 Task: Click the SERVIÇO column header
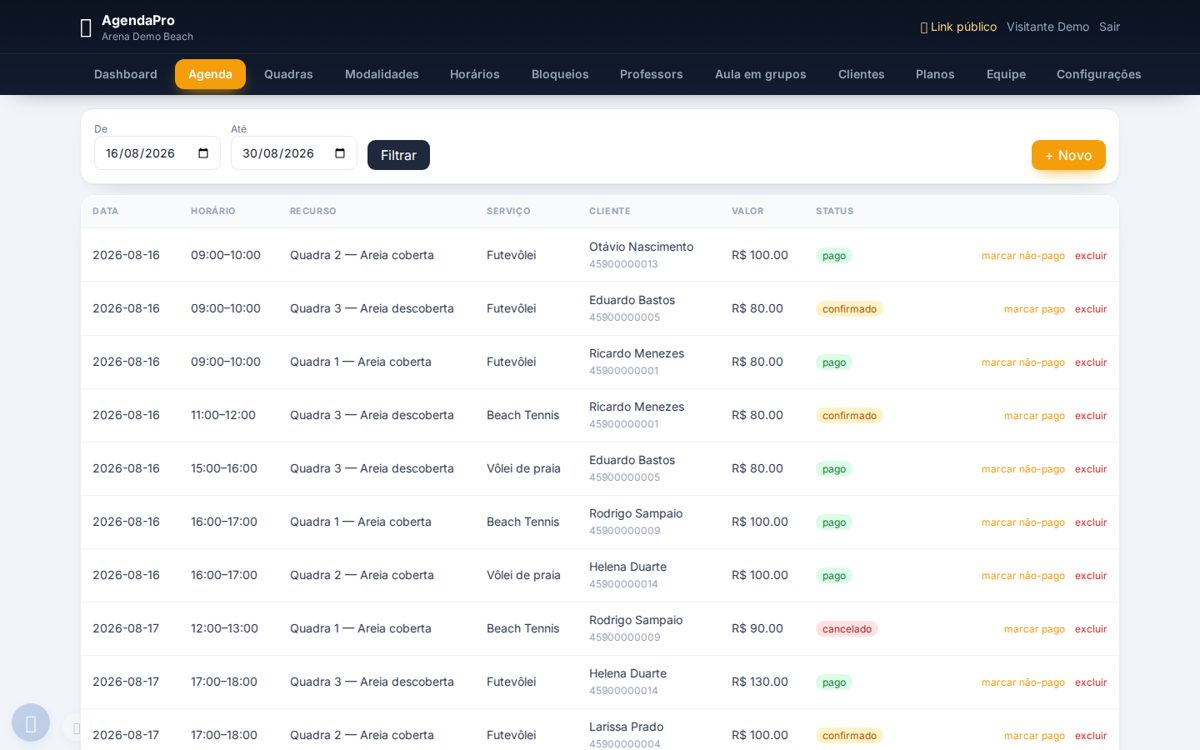tap(509, 211)
